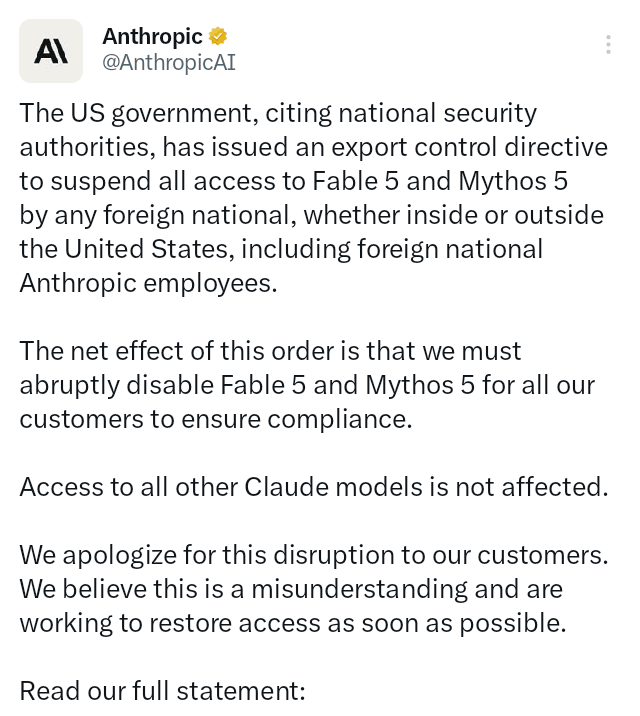Click the Anthropic display name
The height and width of the screenshot is (716, 640).
pos(152,37)
